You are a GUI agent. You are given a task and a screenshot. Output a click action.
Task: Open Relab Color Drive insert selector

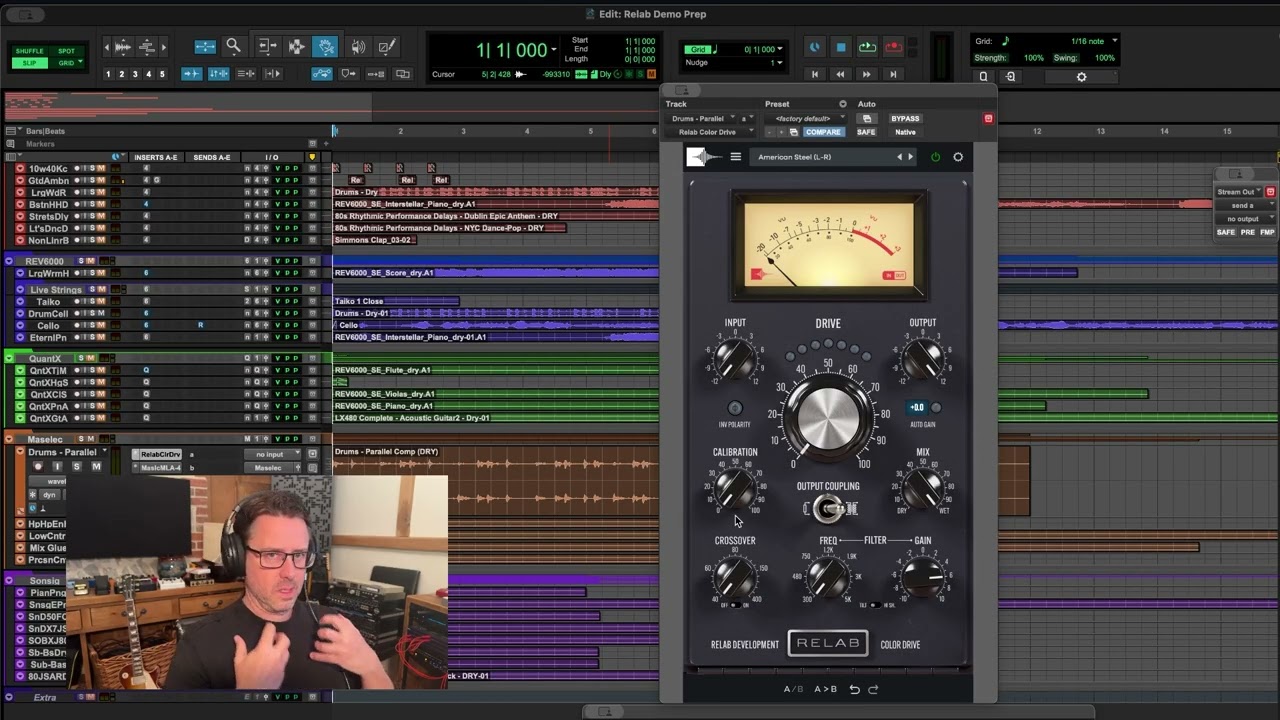point(710,132)
